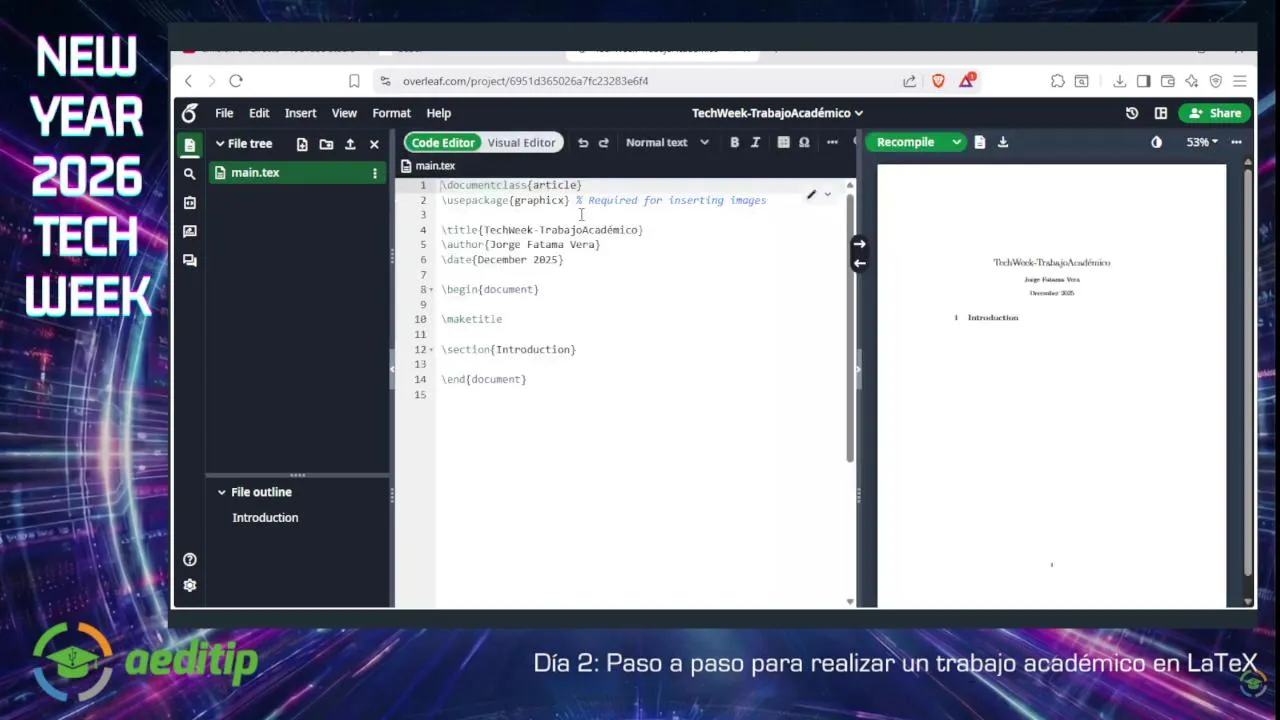Viewport: 1280px width, 720px height.
Task: Undo the last edit
Action: (583, 143)
